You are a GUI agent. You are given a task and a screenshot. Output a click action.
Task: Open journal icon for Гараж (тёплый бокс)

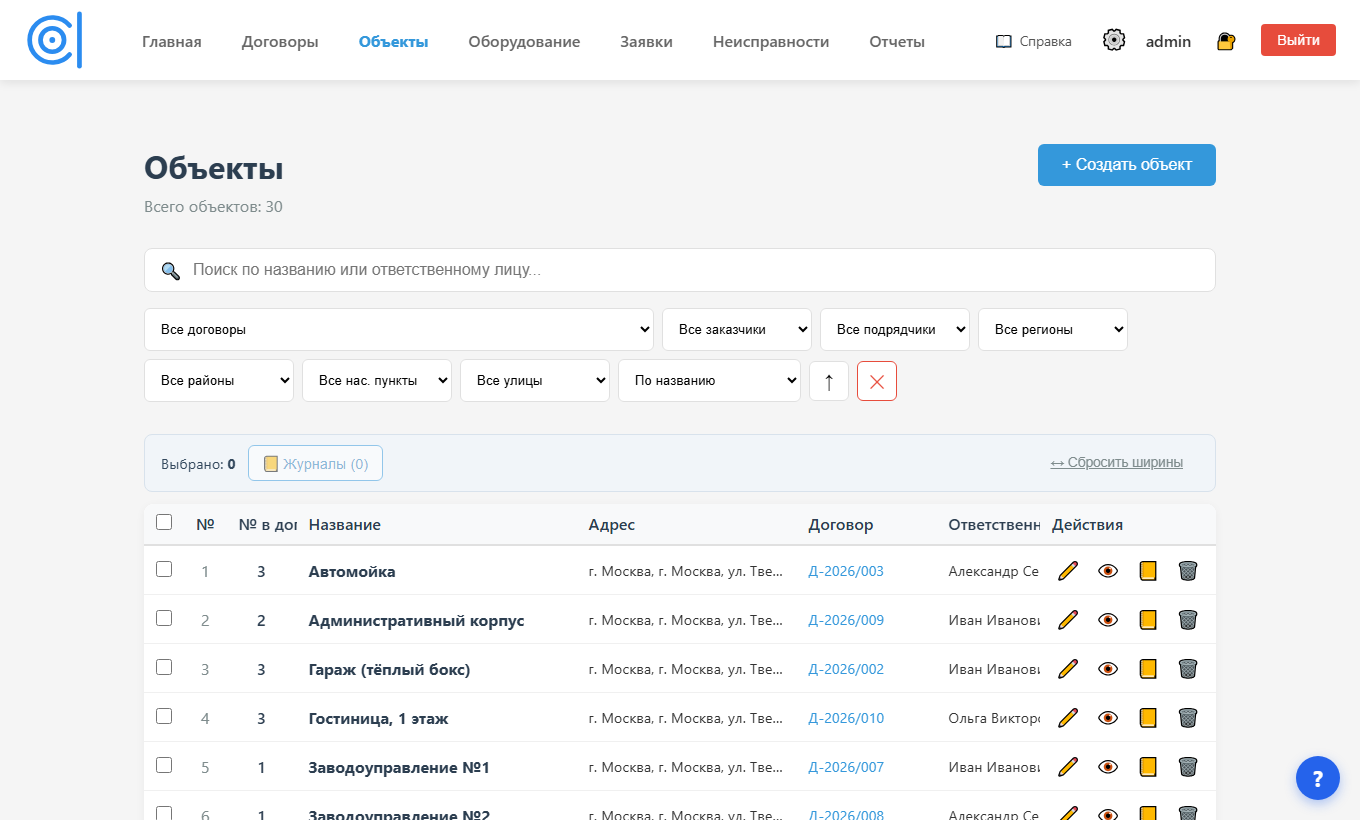pos(1148,669)
